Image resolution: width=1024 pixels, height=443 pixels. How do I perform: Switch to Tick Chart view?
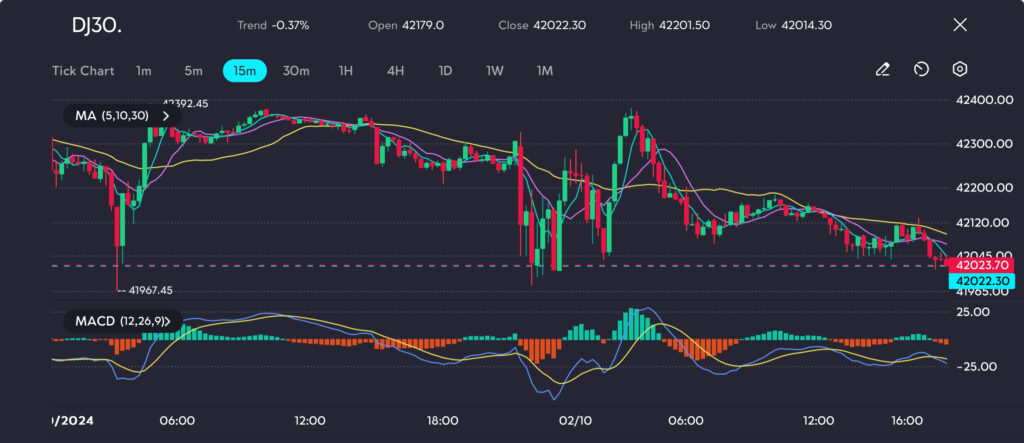(x=83, y=71)
